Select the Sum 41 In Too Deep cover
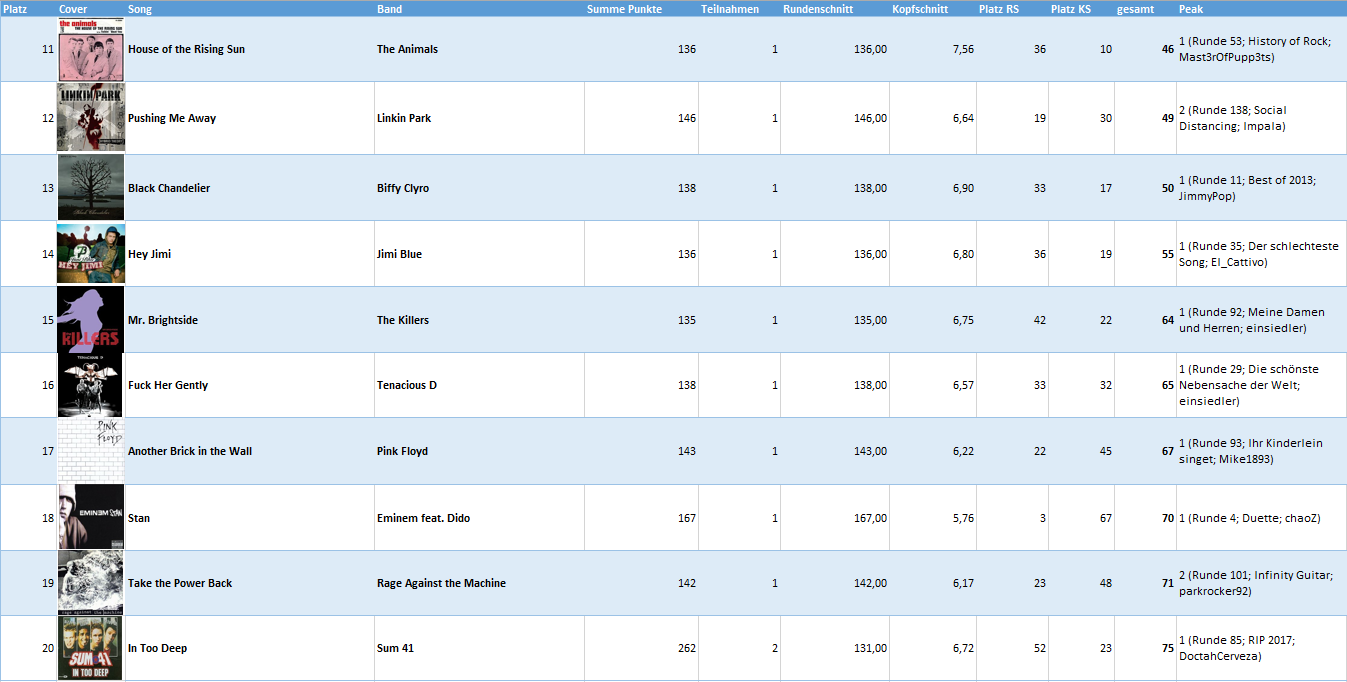This screenshot has height=682, width=1347. click(x=91, y=647)
